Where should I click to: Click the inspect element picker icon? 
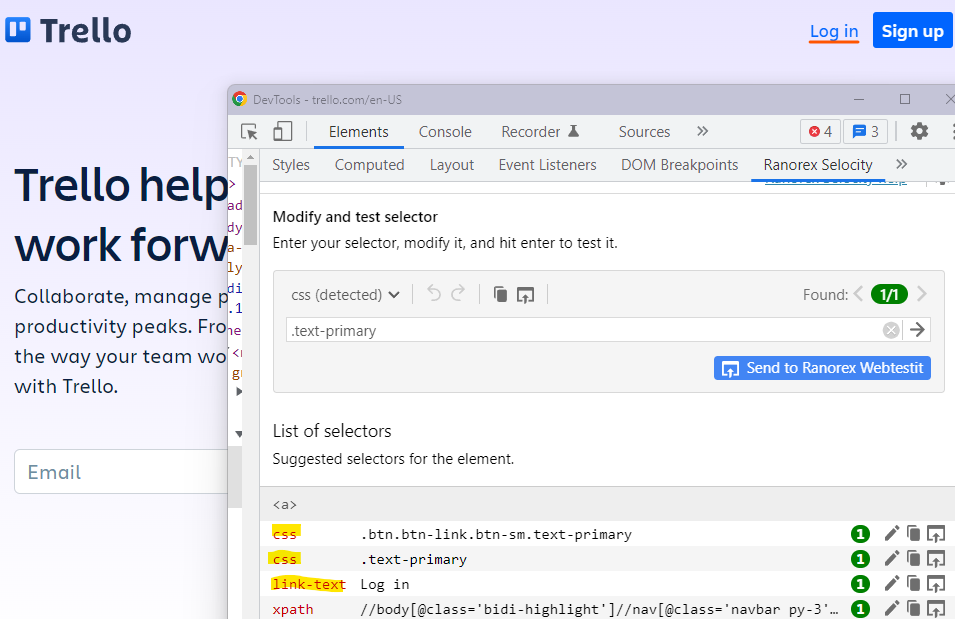coord(250,132)
